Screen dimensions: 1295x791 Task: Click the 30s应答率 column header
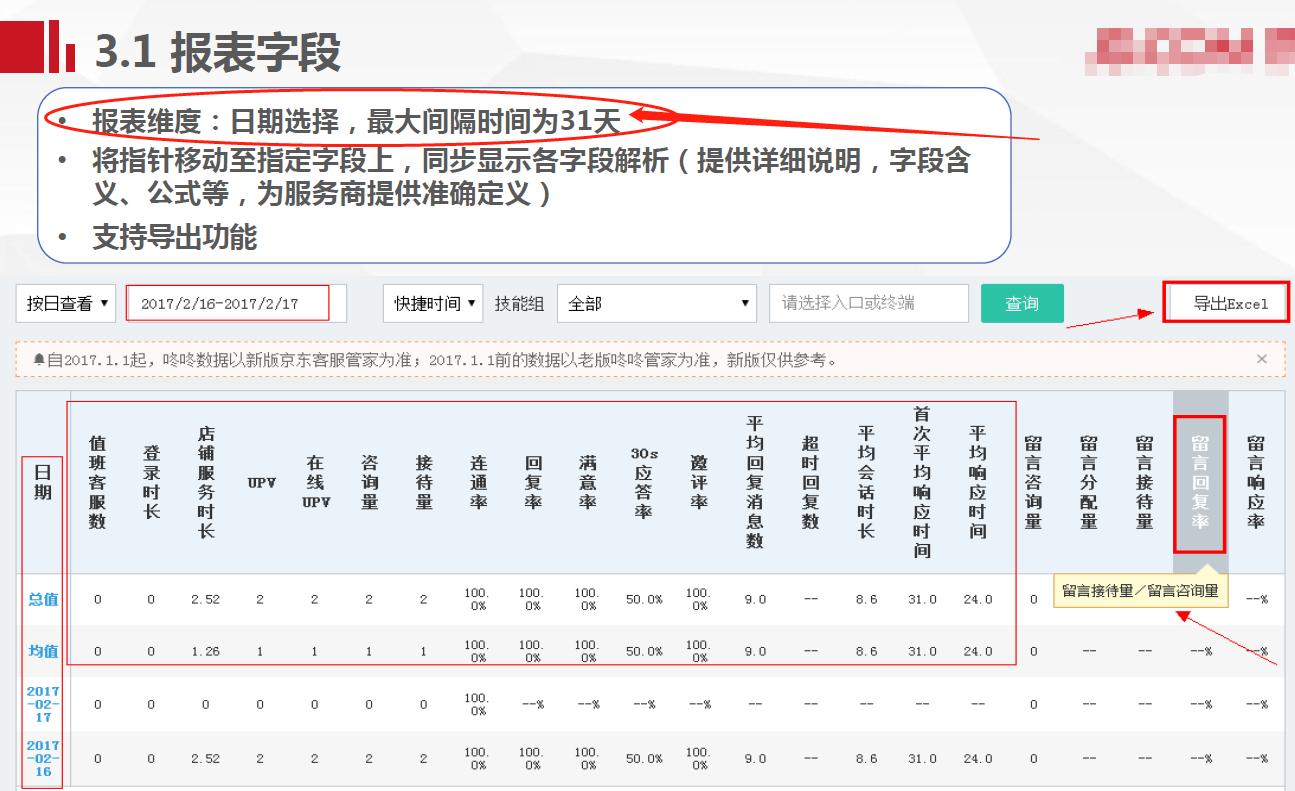[643, 485]
